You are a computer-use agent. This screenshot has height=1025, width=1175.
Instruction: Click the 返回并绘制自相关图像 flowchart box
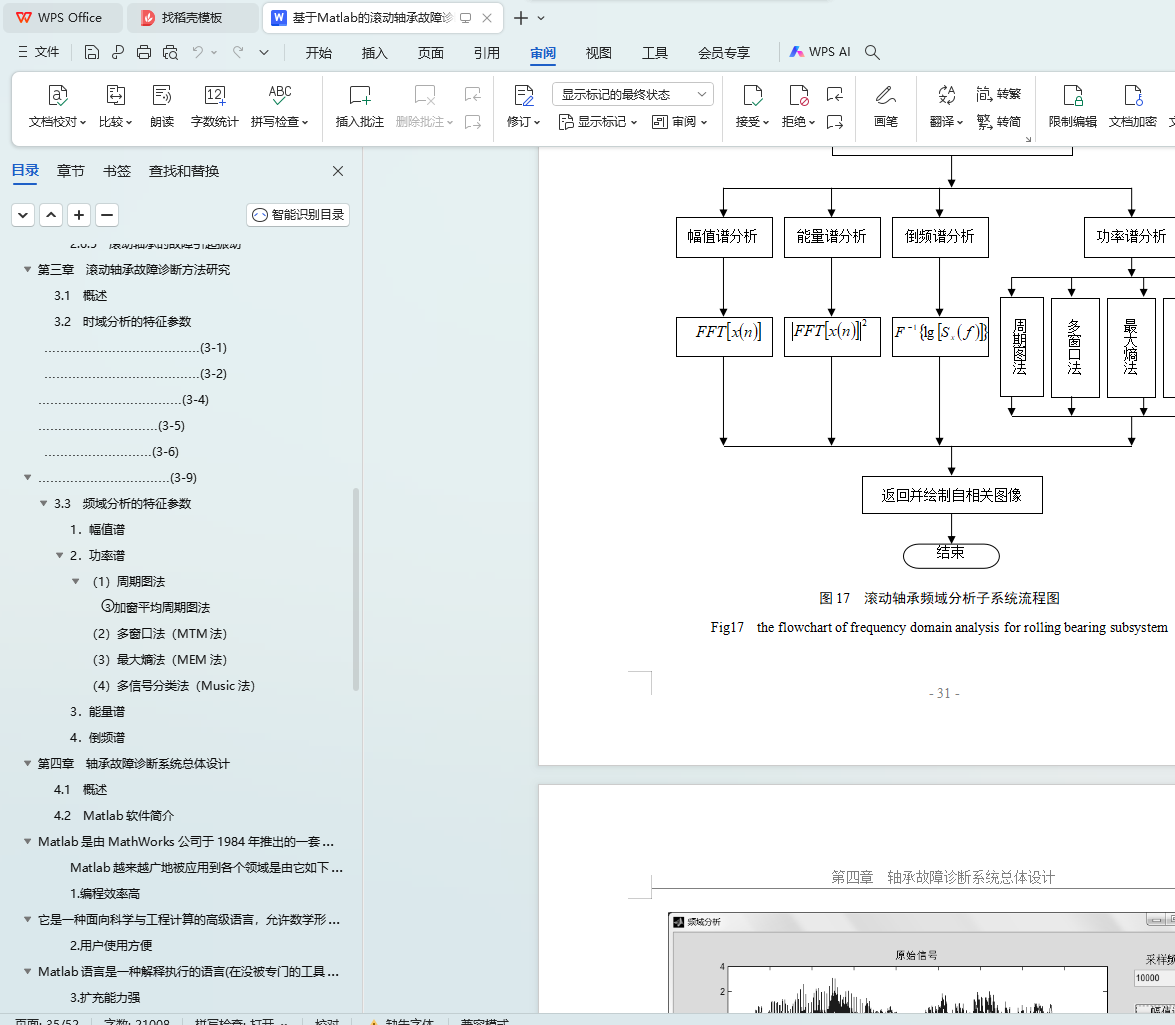[952, 495]
